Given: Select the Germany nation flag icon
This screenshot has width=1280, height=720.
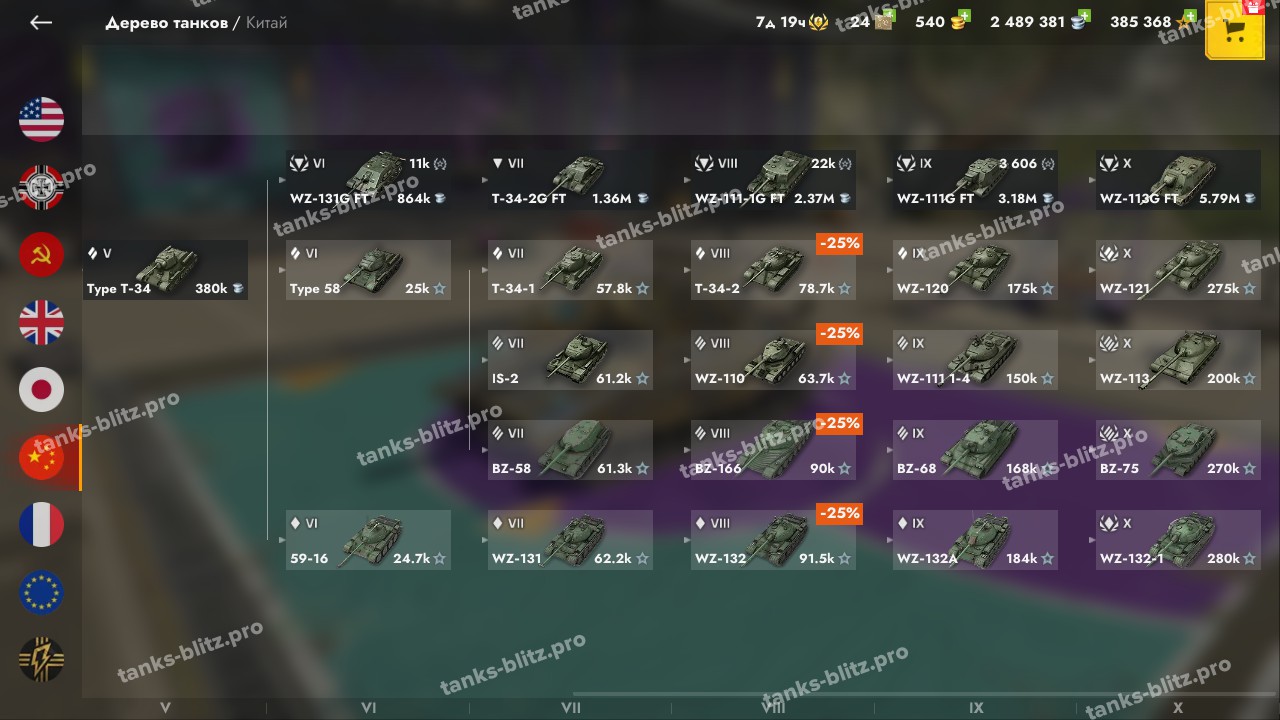Looking at the screenshot, I should coord(41,187).
